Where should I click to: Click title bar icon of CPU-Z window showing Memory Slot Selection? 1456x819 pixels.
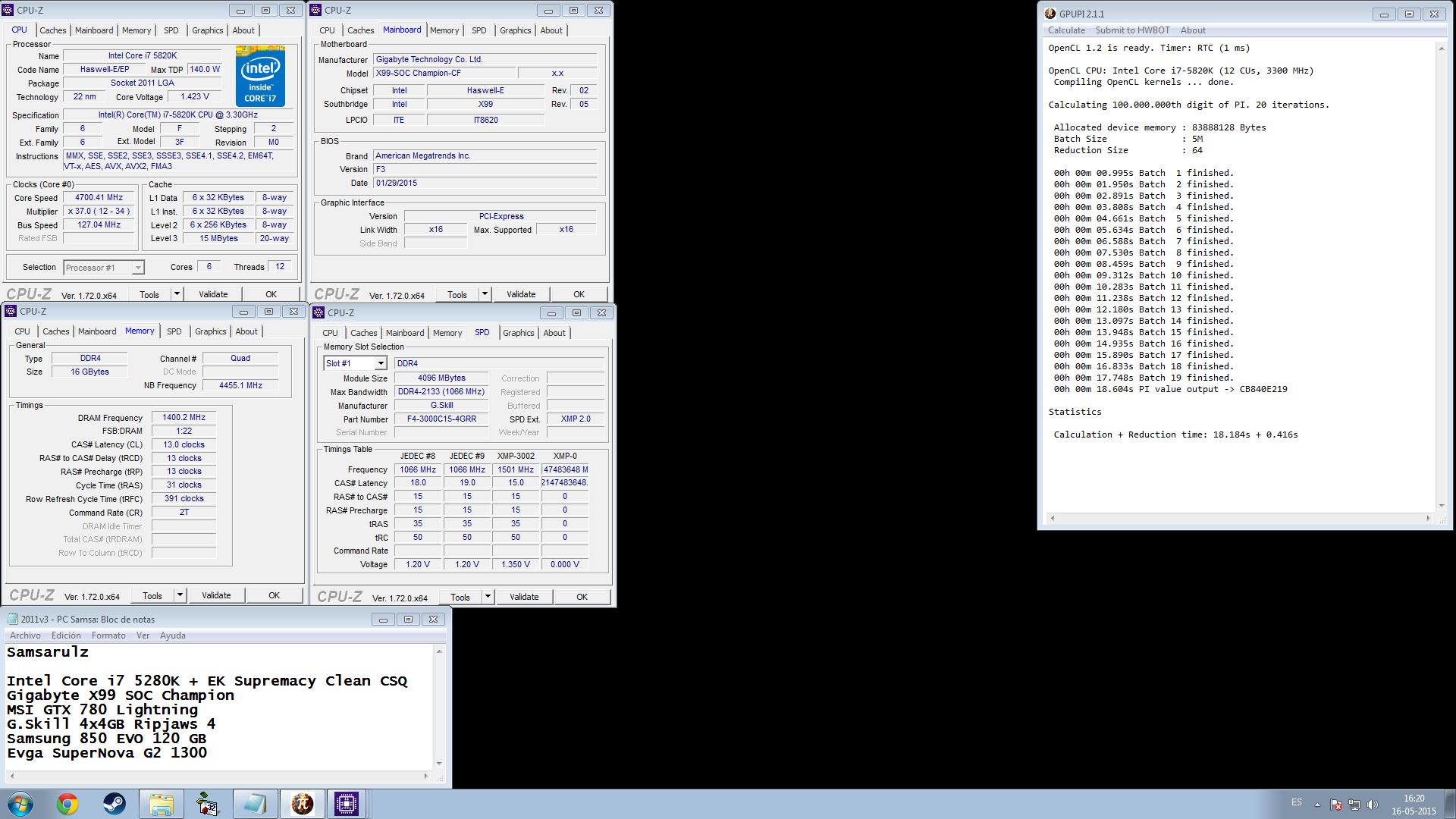(318, 312)
